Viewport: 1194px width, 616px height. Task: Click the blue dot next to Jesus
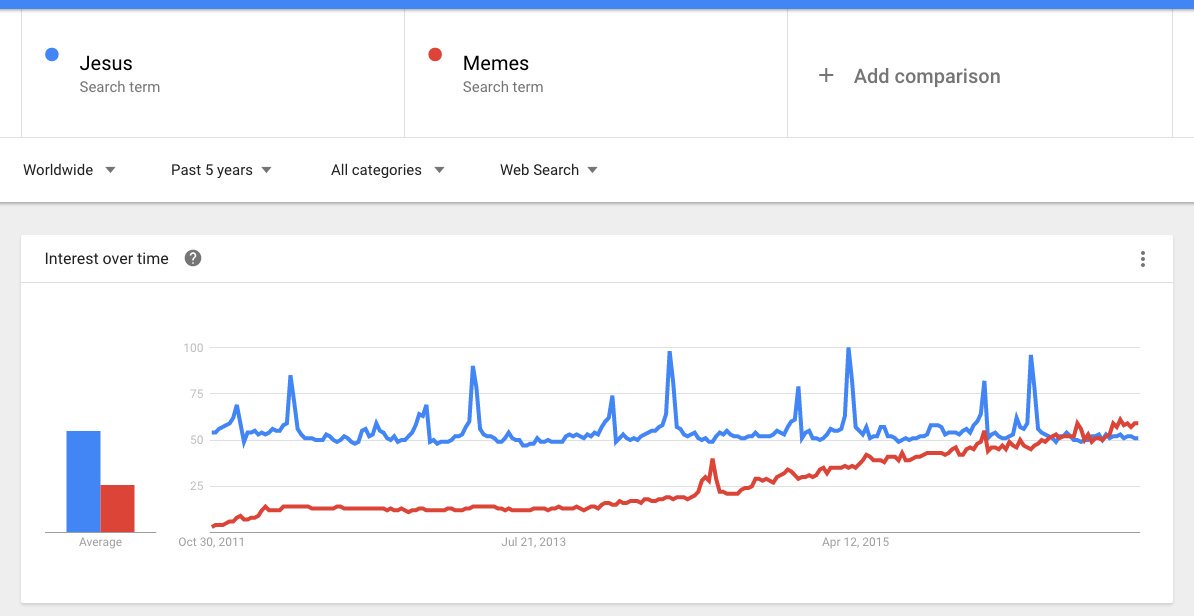tap(52, 55)
